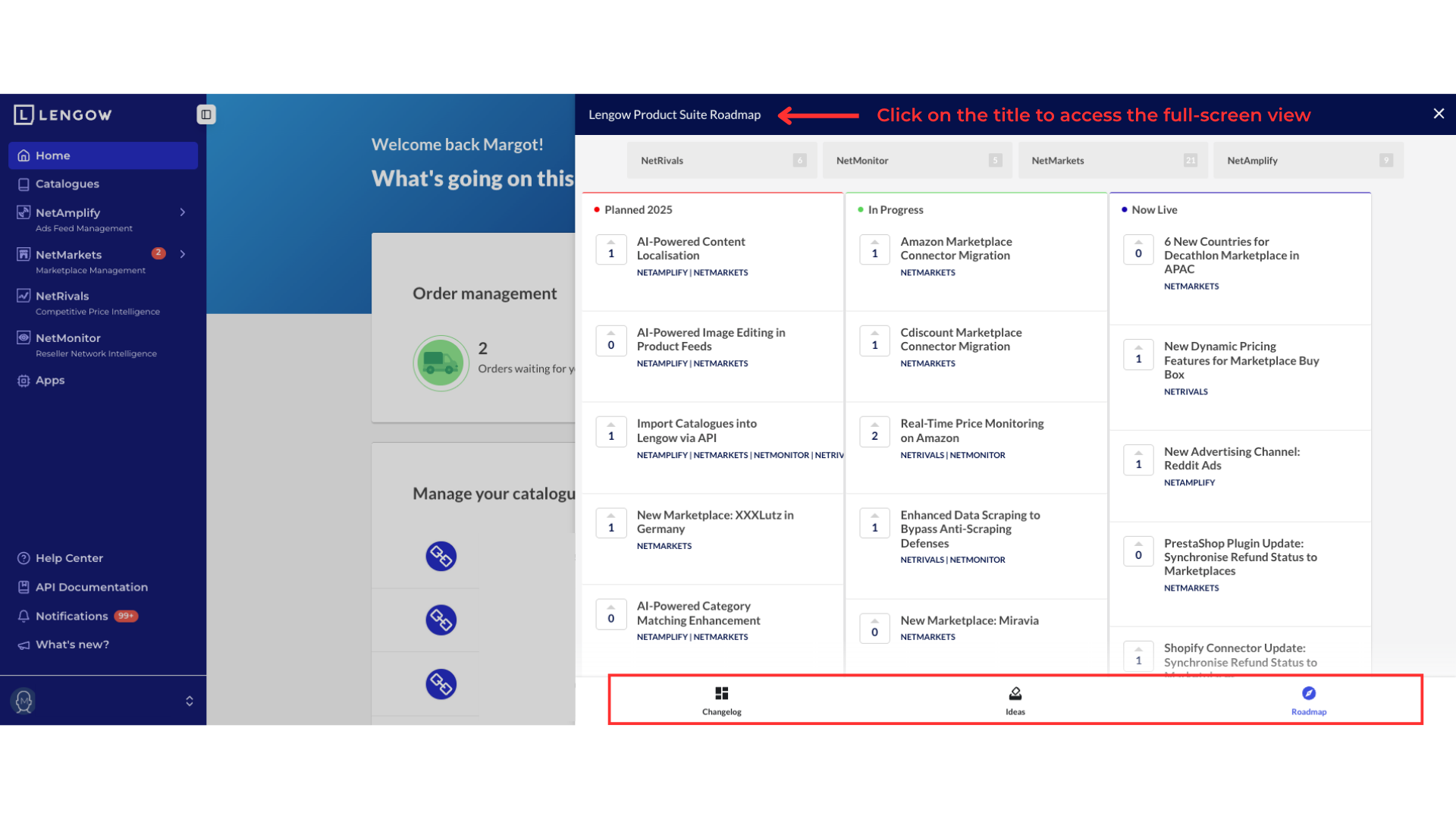The width and height of the screenshot is (1456, 819).
Task: Open the Notifications bell item
Action: coord(71,616)
